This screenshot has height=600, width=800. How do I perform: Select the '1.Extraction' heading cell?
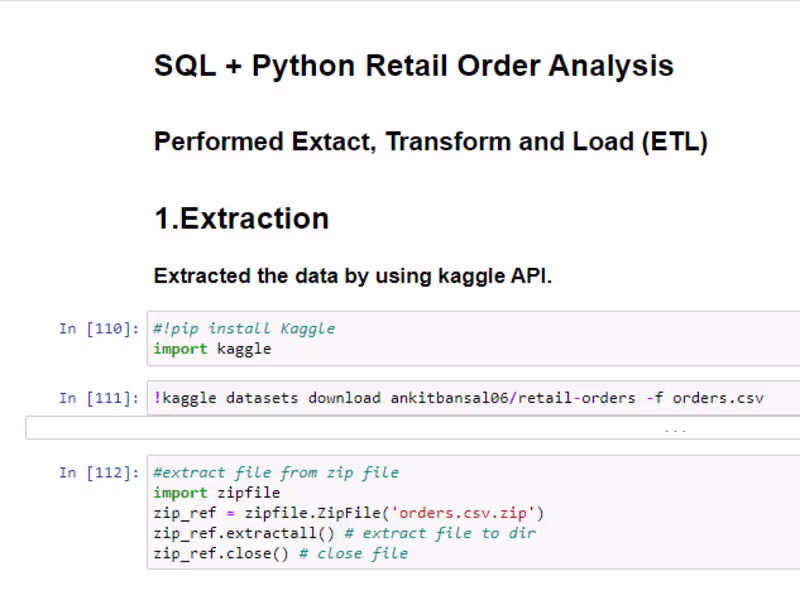[x=241, y=219]
